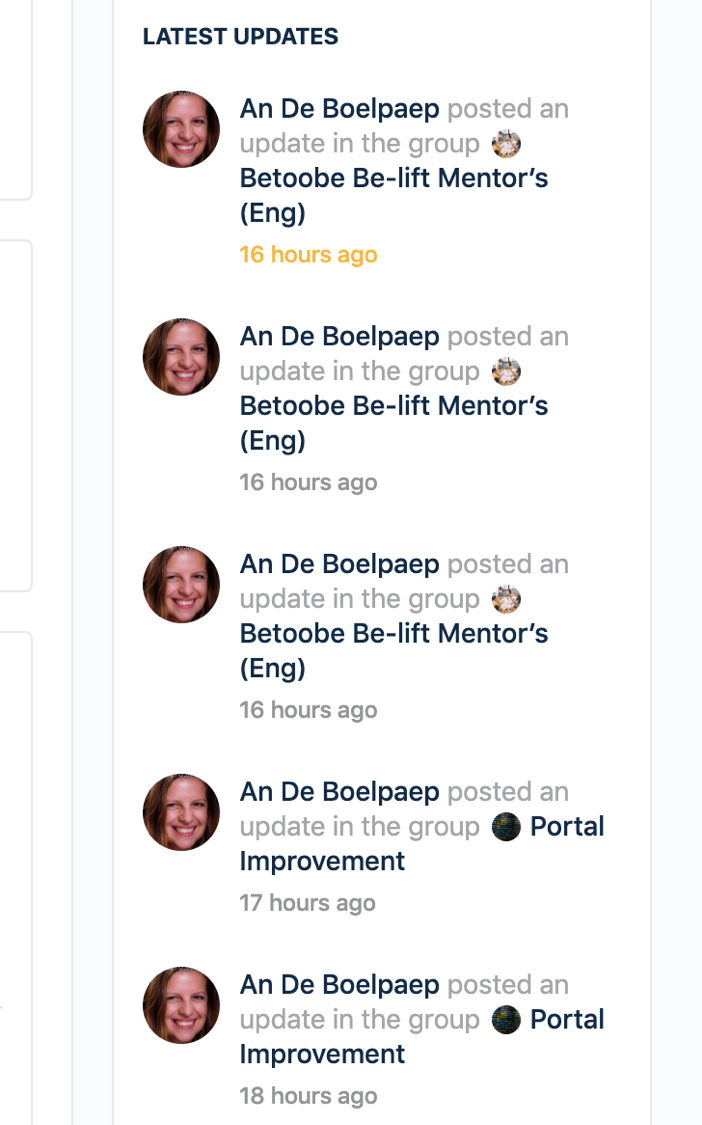Click grey 16 hours ago in second update

coord(309,482)
